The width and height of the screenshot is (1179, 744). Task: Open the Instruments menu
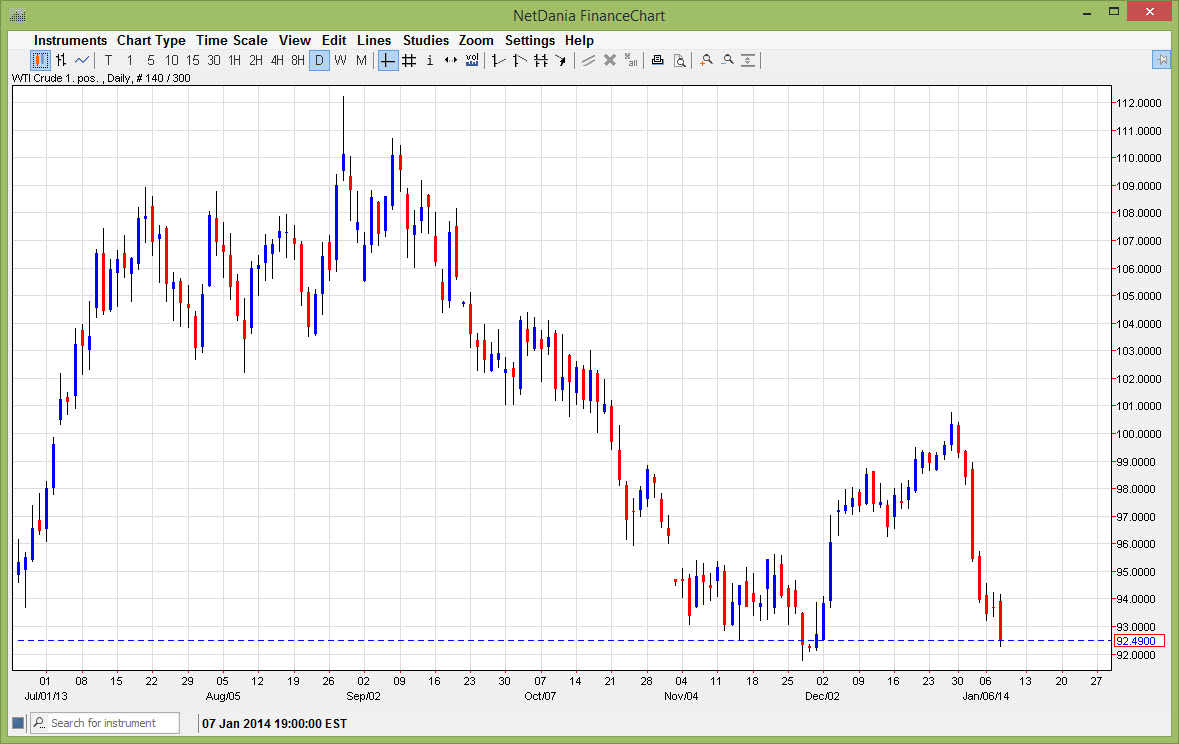[70, 40]
